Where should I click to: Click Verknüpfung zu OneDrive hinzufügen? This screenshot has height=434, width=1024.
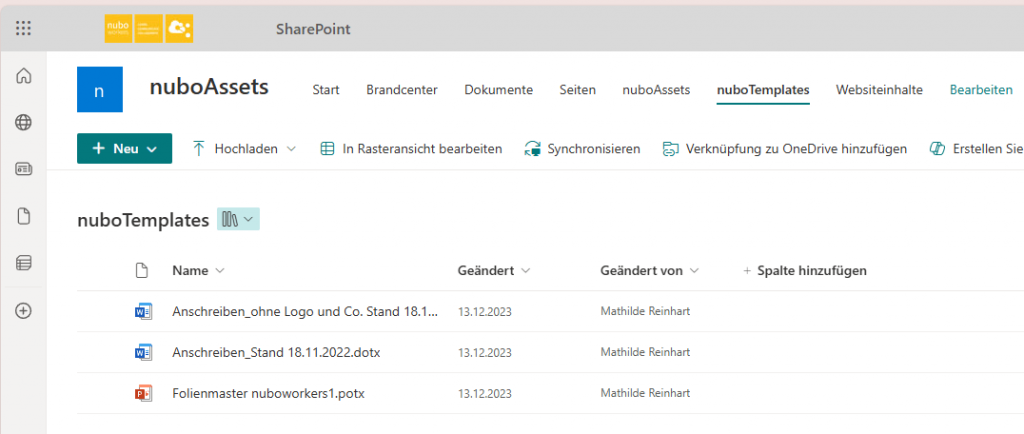pos(785,149)
